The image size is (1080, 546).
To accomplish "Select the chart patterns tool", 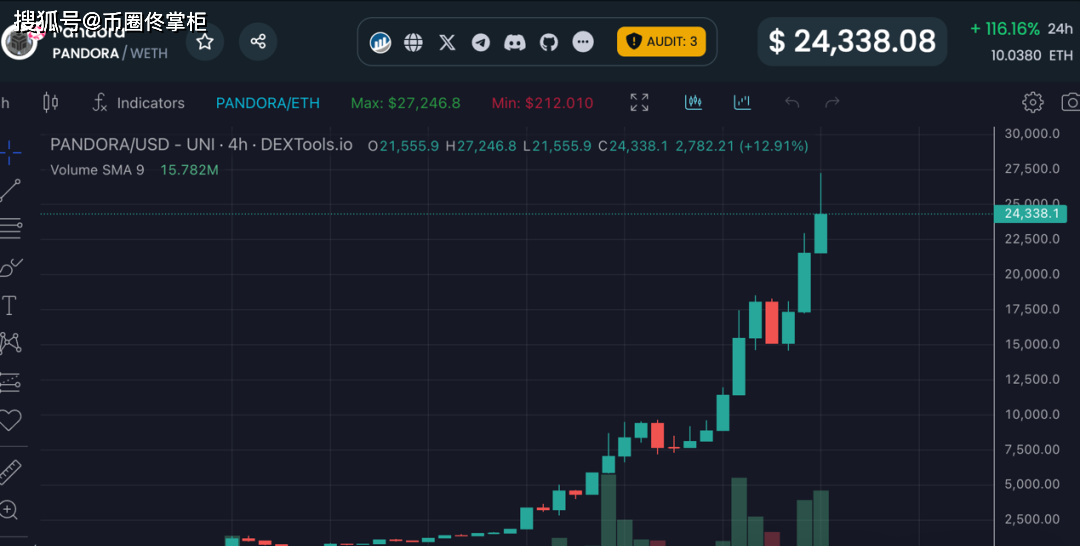I will click(x=10, y=343).
